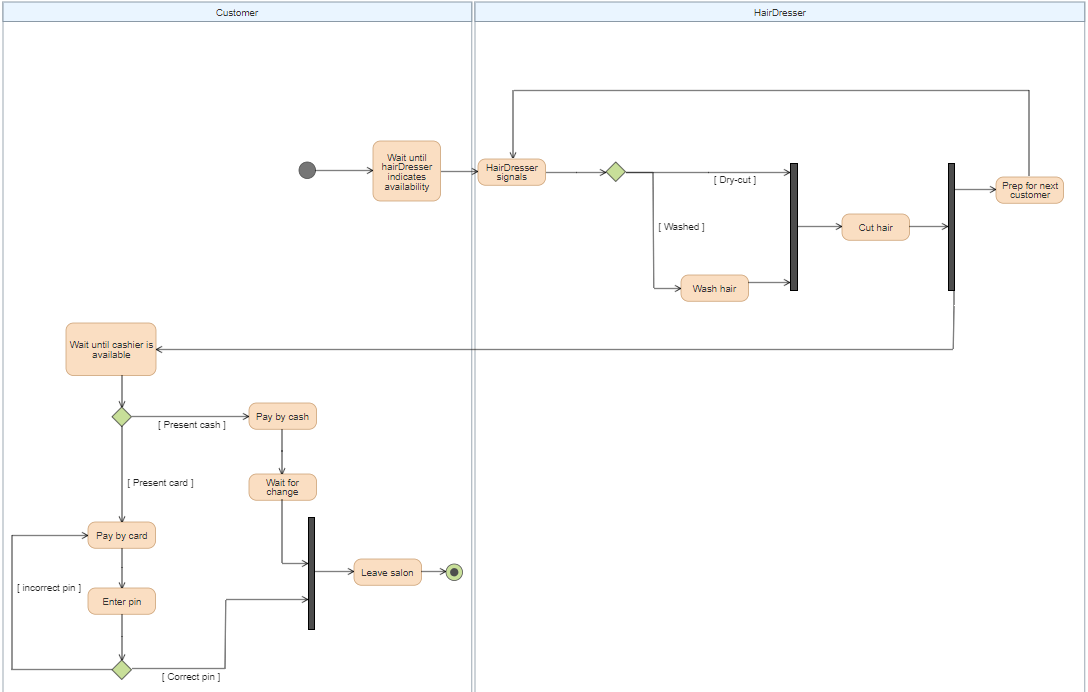Select the 'Pay by cash' activity
This screenshot has width=1088, height=692.
pyautogui.click(x=281, y=416)
